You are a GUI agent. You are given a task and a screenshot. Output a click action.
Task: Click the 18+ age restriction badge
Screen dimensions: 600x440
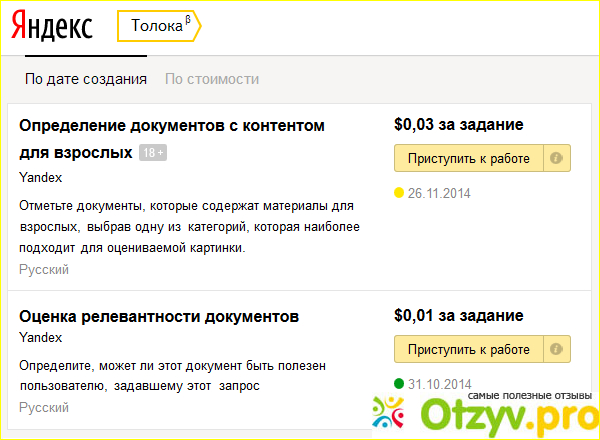(152, 153)
